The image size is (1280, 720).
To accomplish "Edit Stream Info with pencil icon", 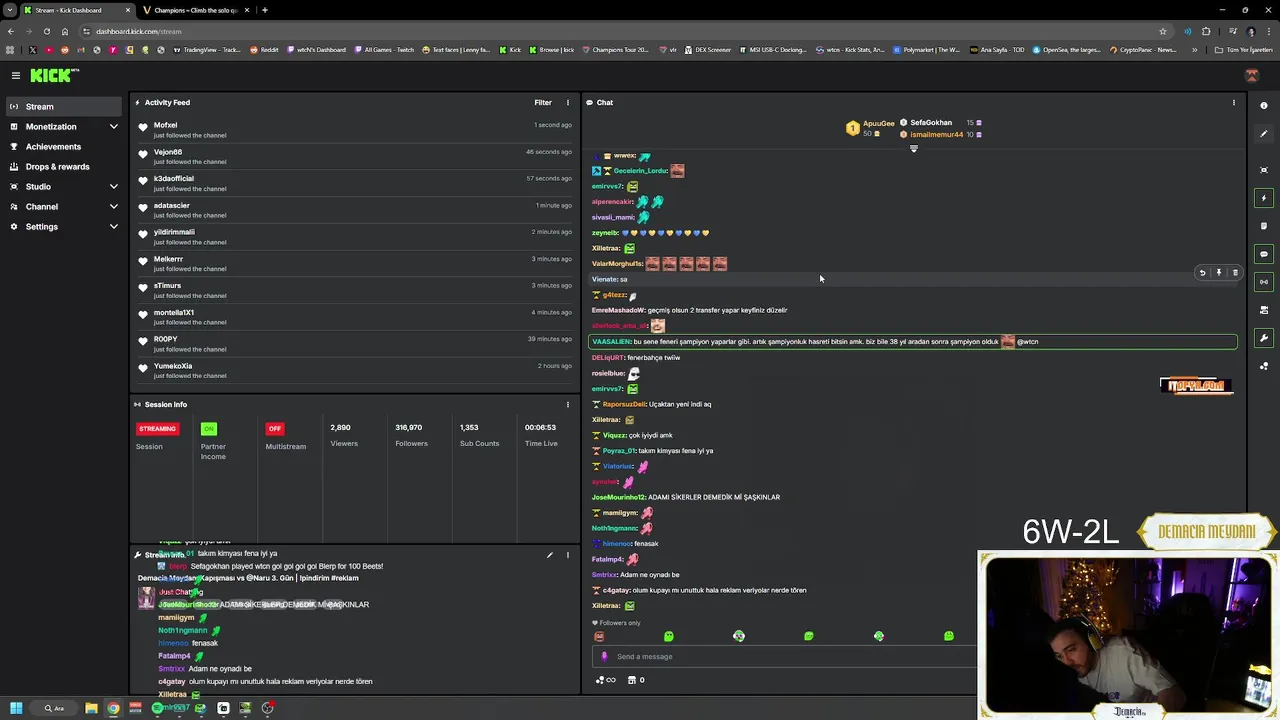I will click(x=549, y=555).
